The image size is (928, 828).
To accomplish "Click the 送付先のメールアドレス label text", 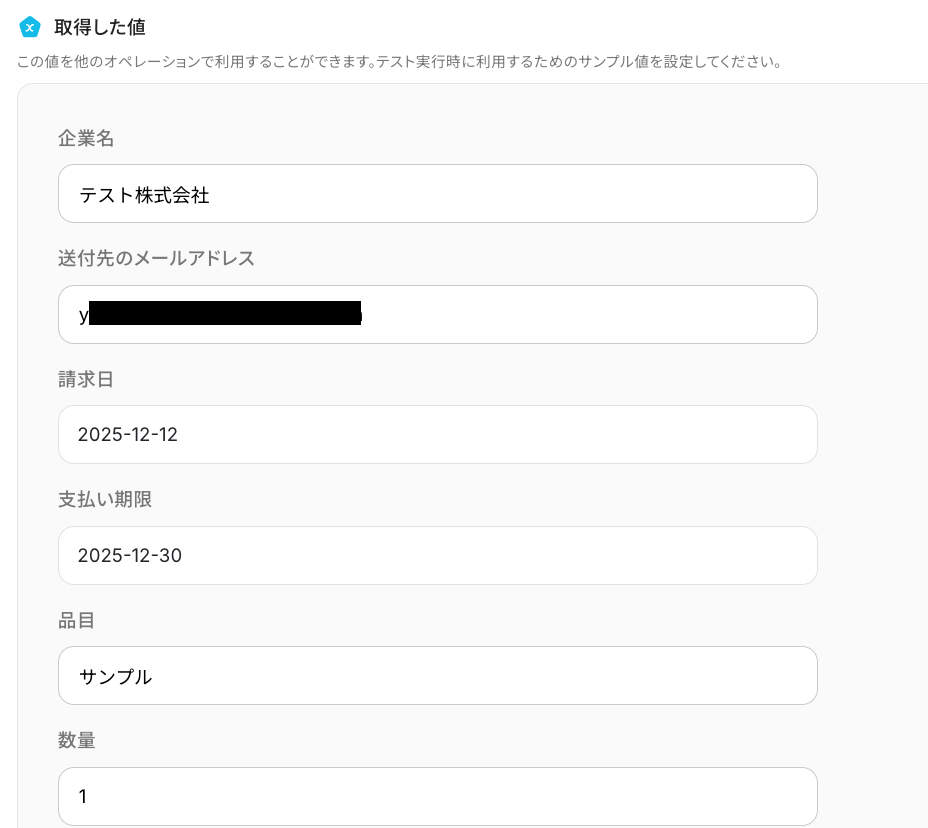I will coord(156,259).
